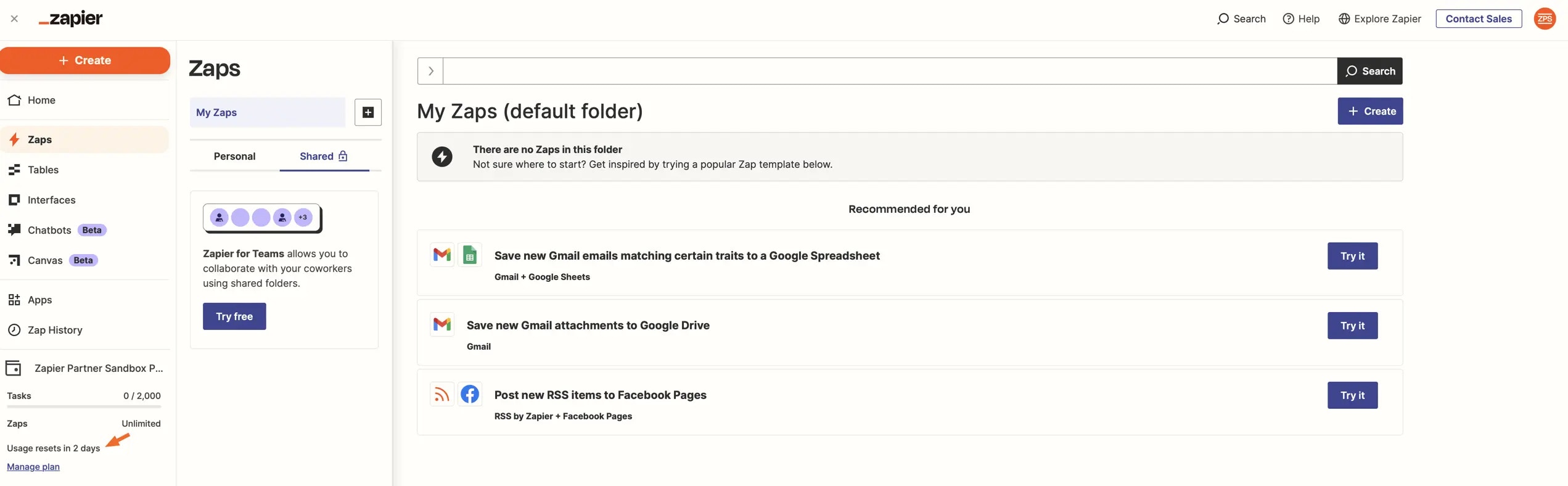This screenshot has height=486, width=1568.
Task: Open the RSS to Facebook Pages template
Action: pyautogui.click(x=601, y=395)
